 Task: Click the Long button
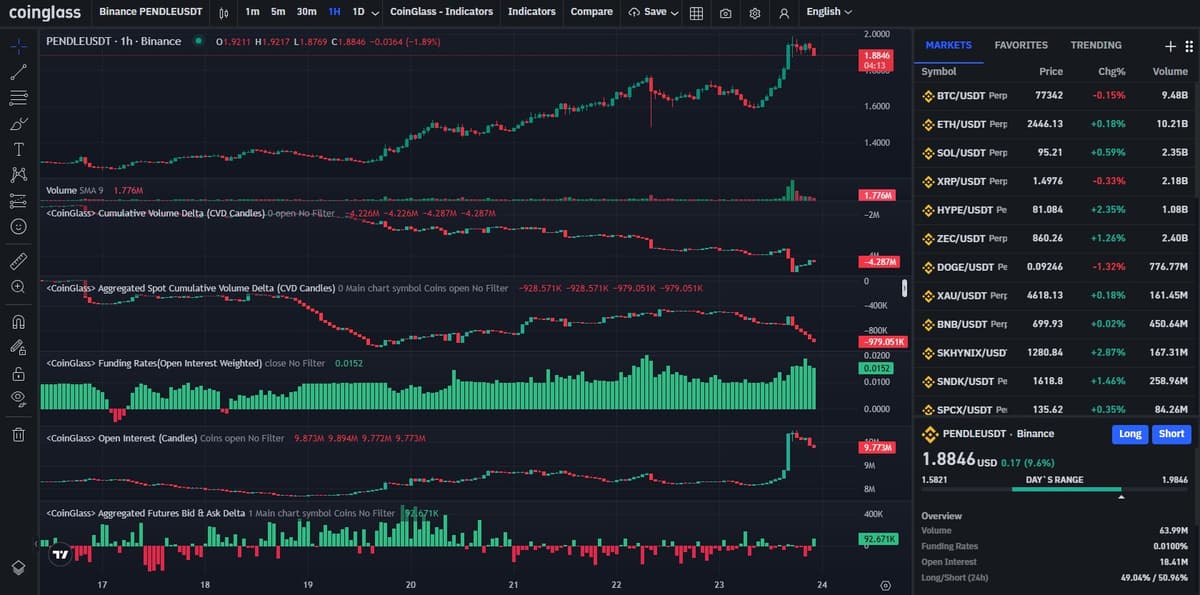[1130, 434]
